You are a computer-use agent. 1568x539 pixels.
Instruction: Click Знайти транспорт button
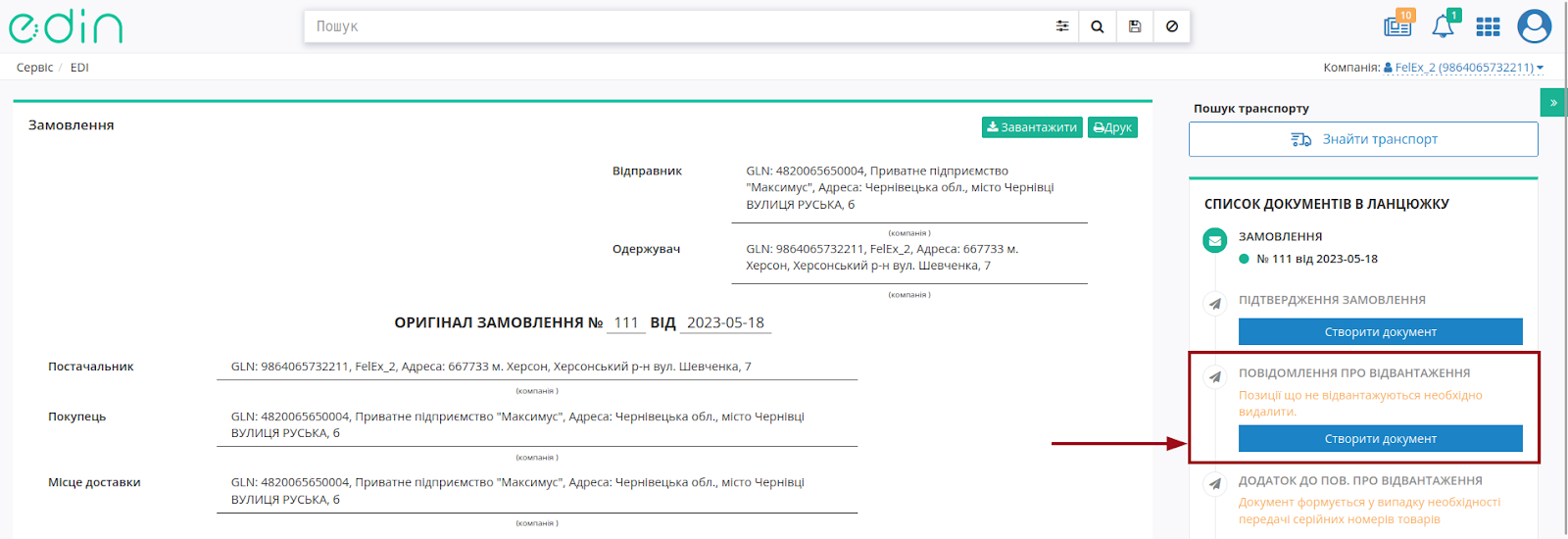(1363, 139)
